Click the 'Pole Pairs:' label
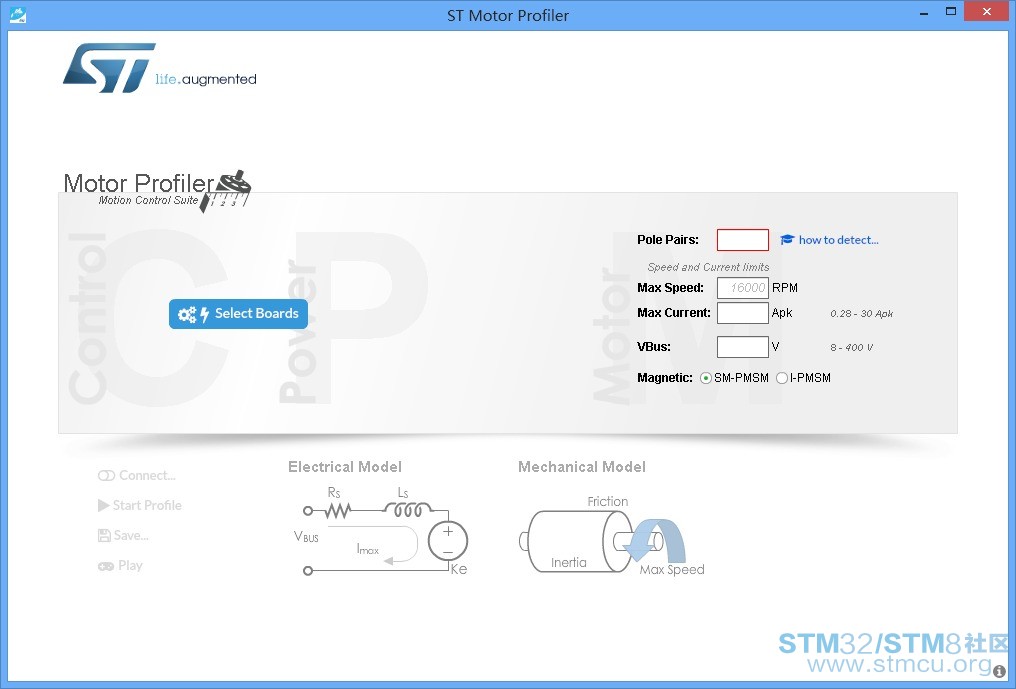Image resolution: width=1016 pixels, height=689 pixels. pyautogui.click(x=668, y=240)
